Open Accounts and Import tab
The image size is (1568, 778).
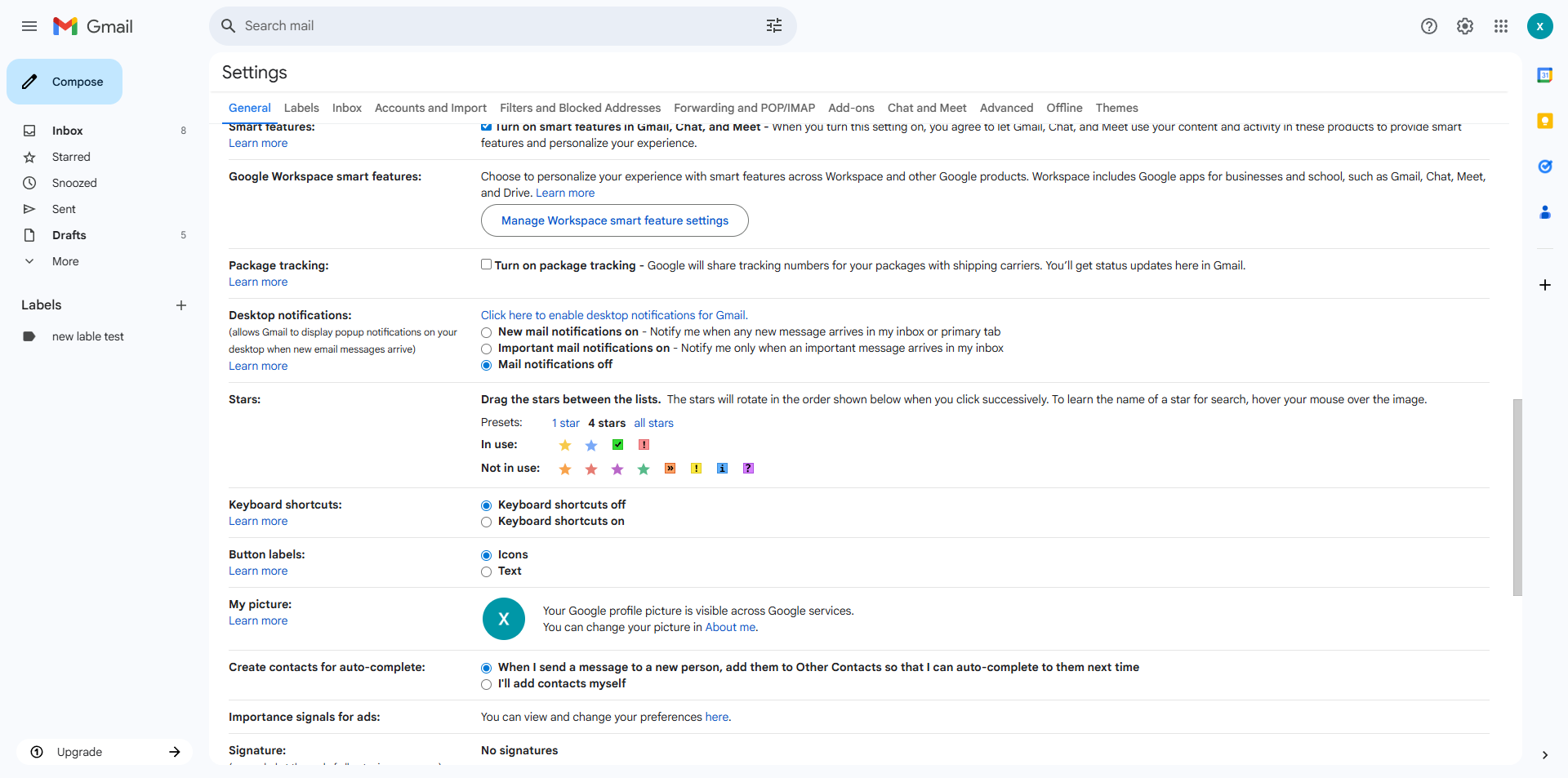click(430, 108)
